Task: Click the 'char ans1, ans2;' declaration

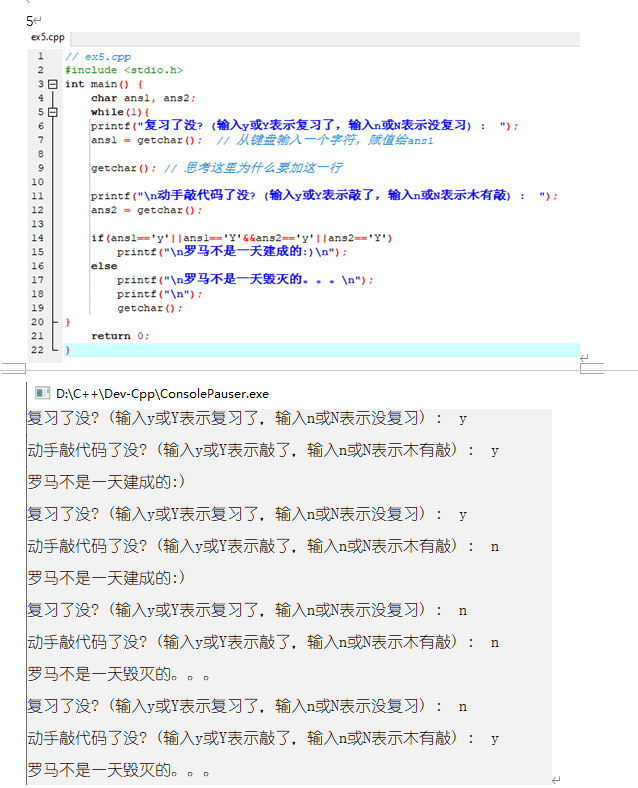Action: (143, 98)
